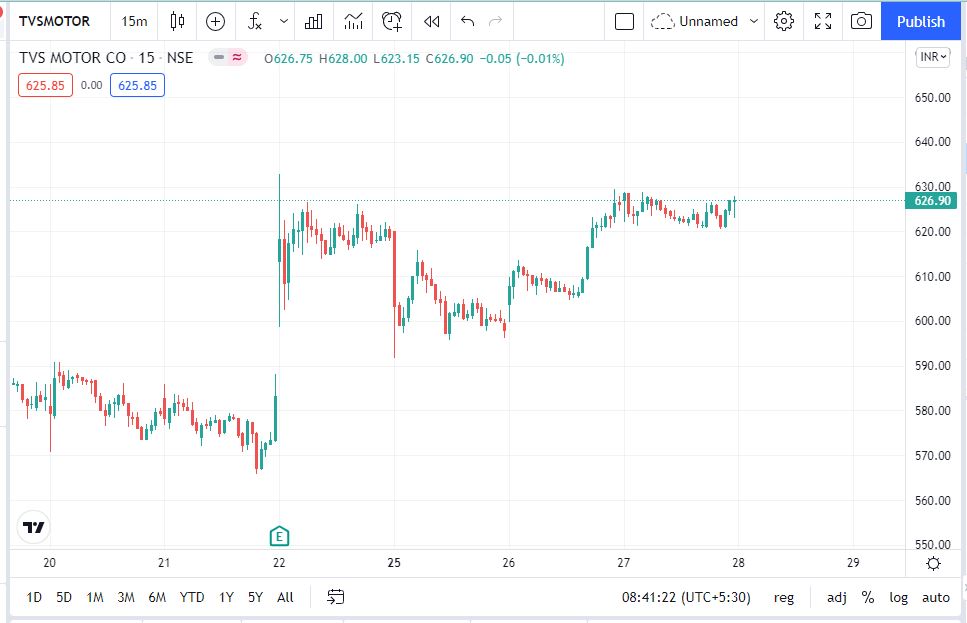
Task: Open chart settings gear in toolbar
Action: tap(784, 21)
